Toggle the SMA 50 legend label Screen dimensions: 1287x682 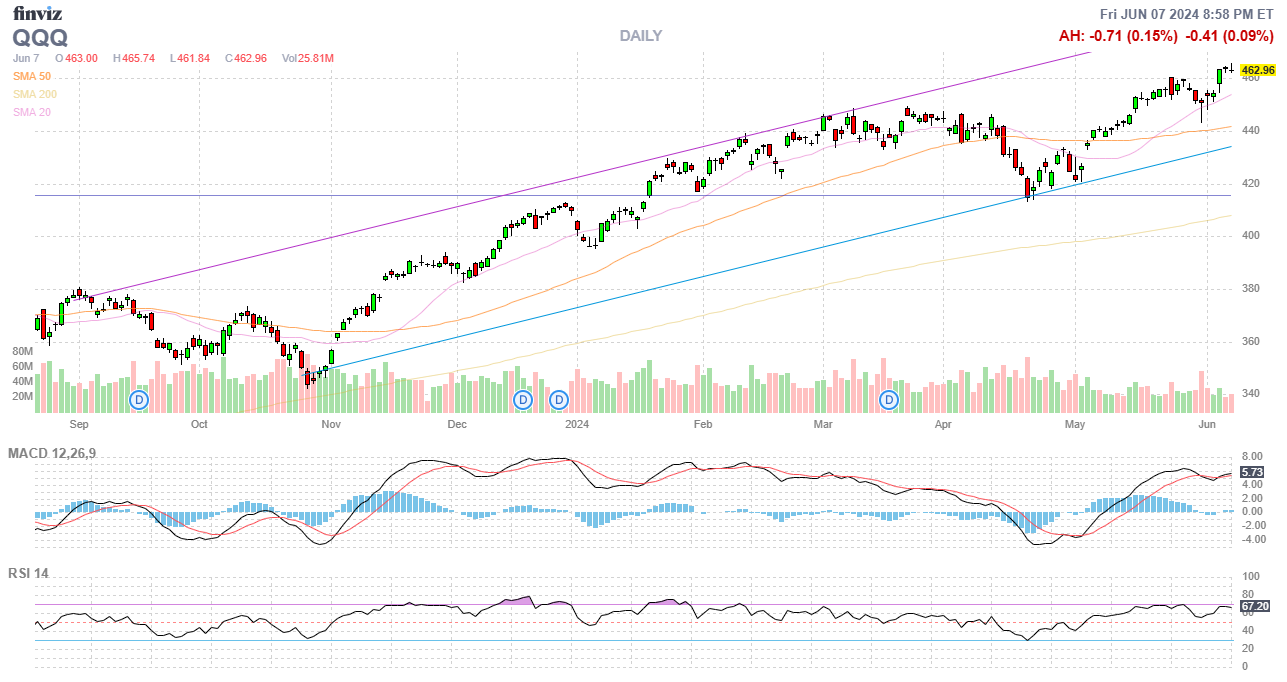(32, 76)
